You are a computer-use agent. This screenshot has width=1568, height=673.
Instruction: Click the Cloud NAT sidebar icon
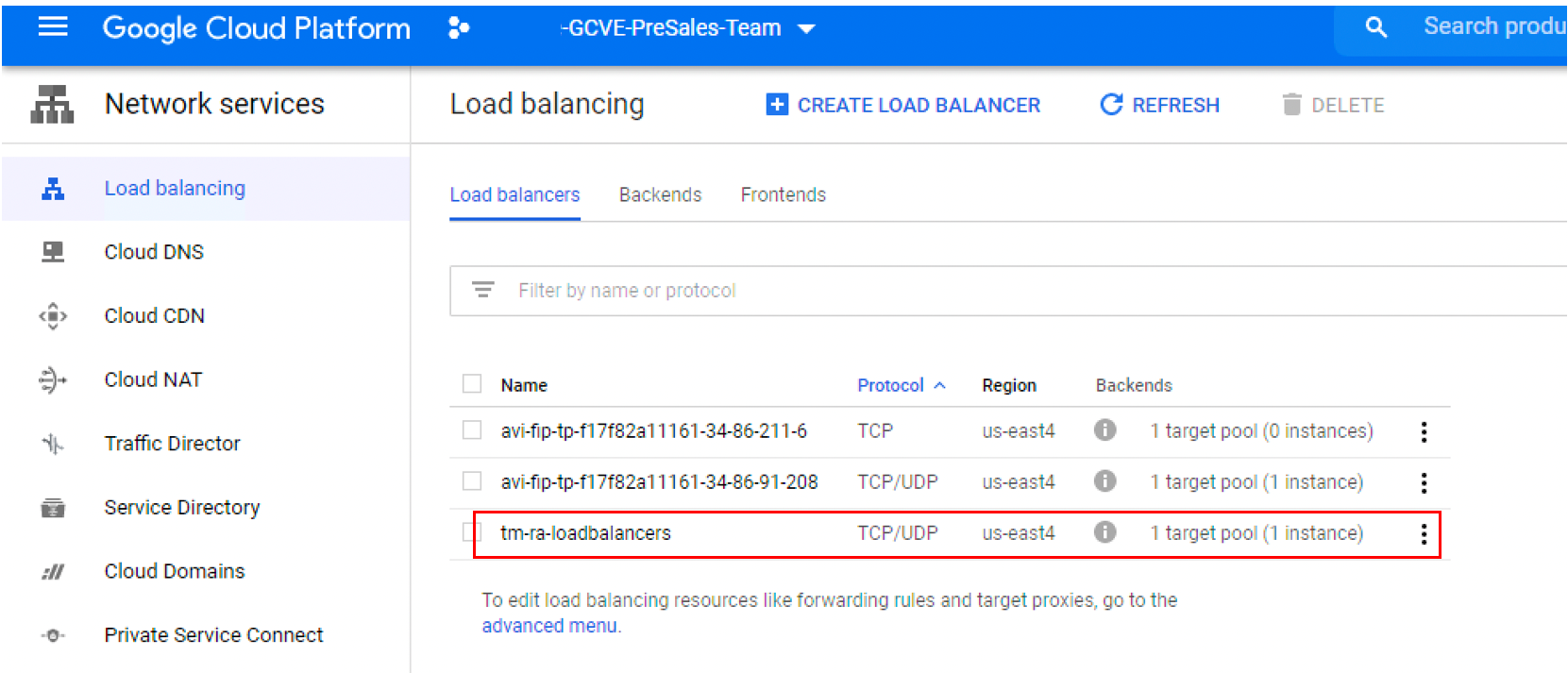pos(53,380)
